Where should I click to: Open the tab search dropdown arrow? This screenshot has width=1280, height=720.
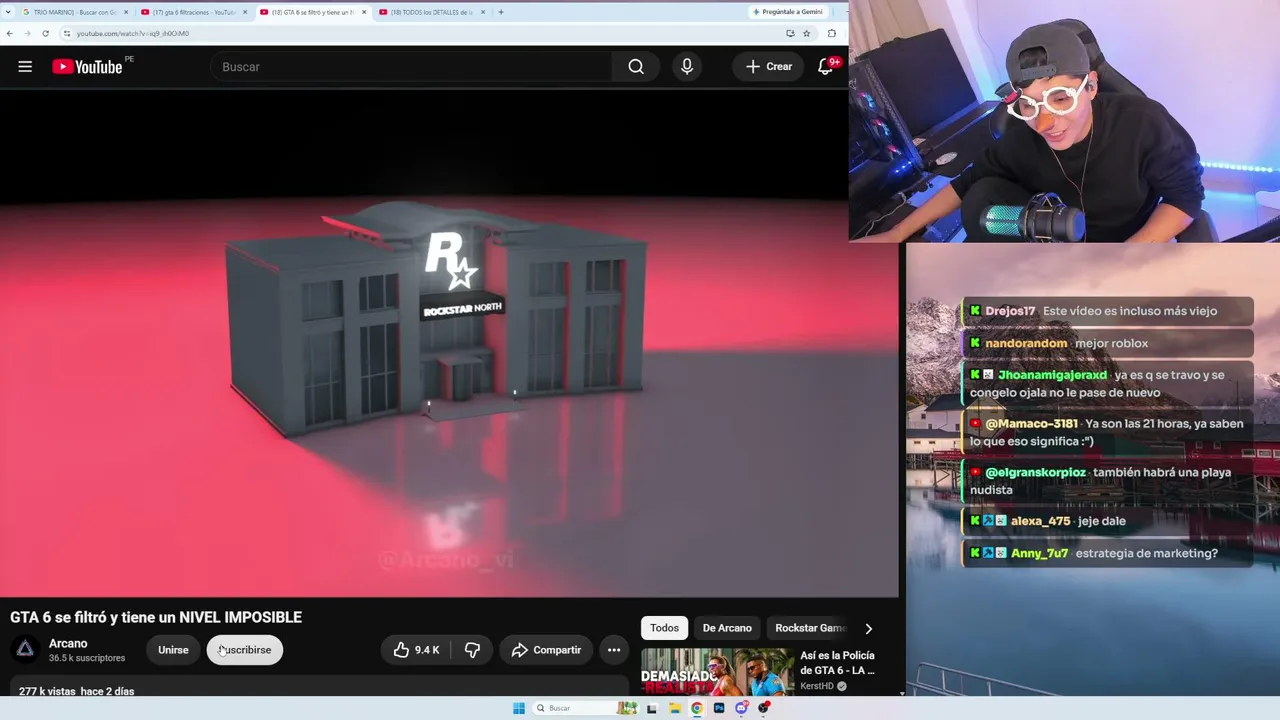(x=8, y=12)
